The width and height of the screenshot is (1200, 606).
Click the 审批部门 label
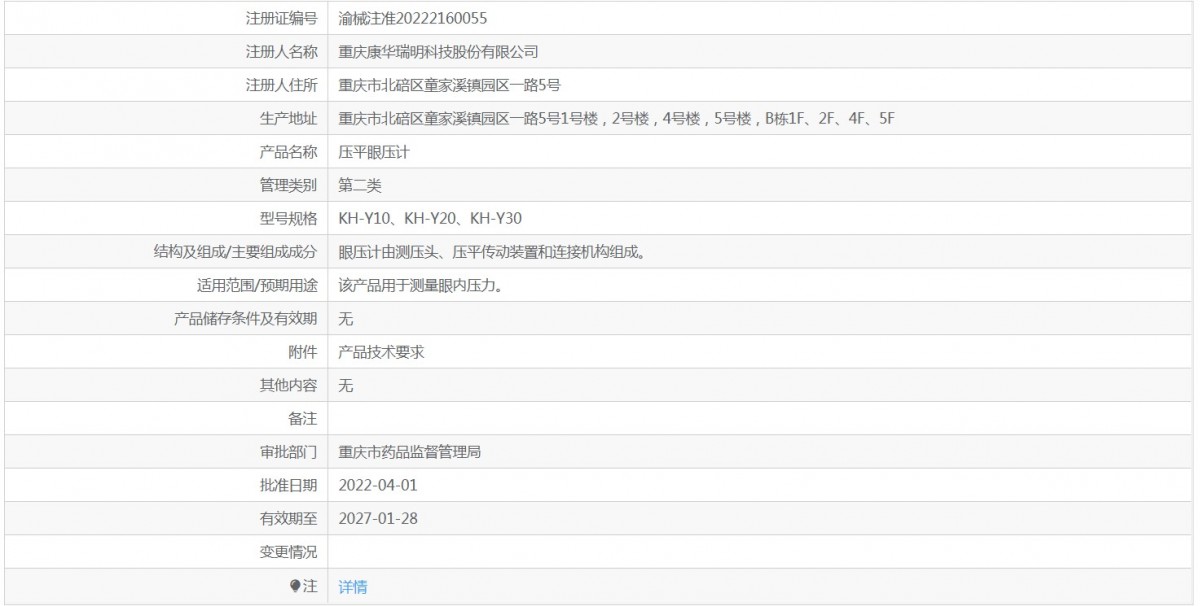coord(289,453)
